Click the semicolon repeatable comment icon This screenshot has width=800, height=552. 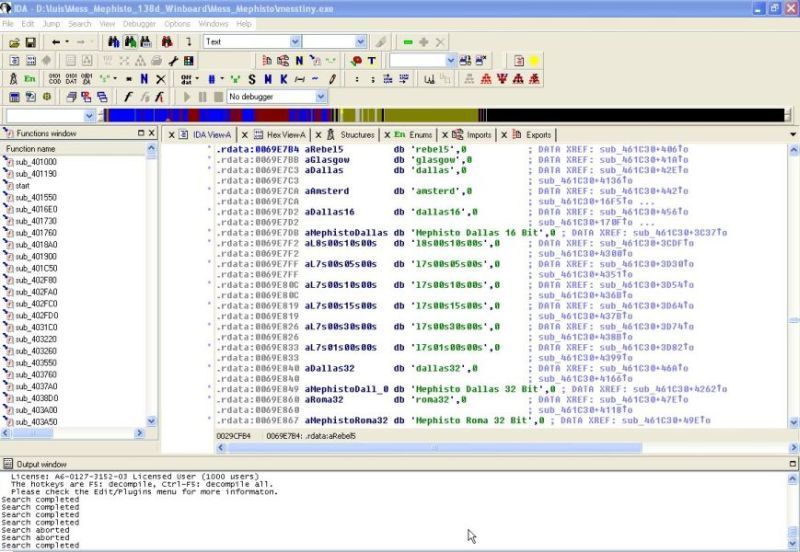pyautogui.click(x=372, y=79)
